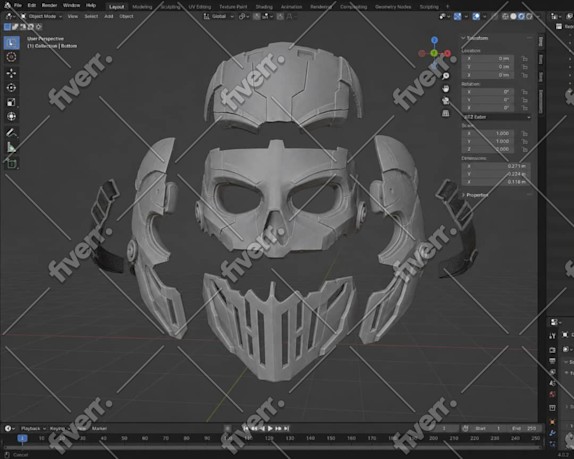This screenshot has height=459, width=574.
Task: Open the Global transform orientation dropdown
Action: pos(219,16)
